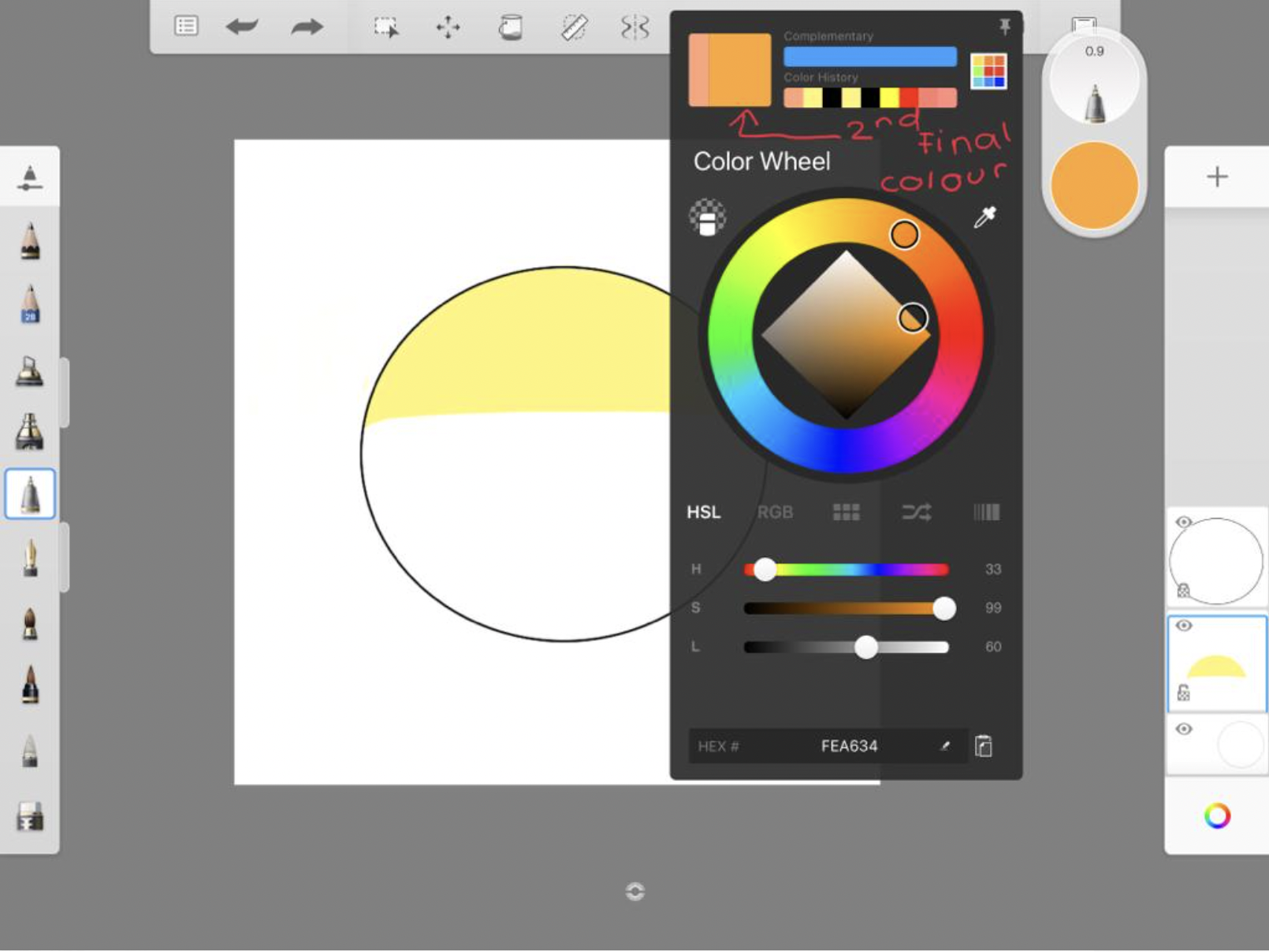
Task: Click the saturation diamond selector handle
Action: [913, 318]
